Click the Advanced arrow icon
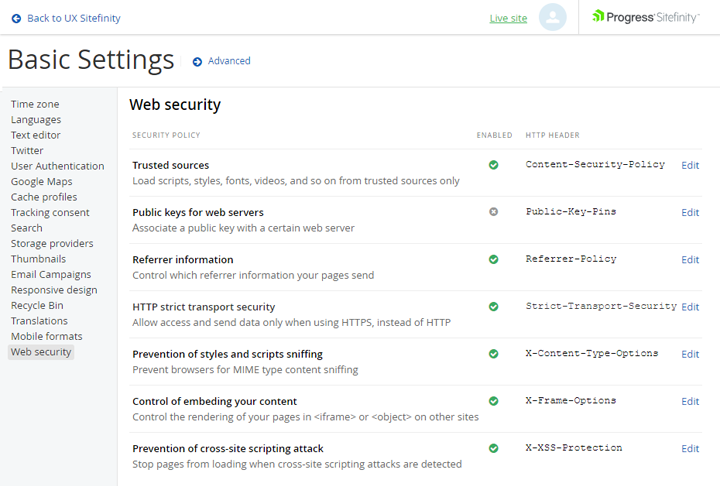 (x=197, y=62)
